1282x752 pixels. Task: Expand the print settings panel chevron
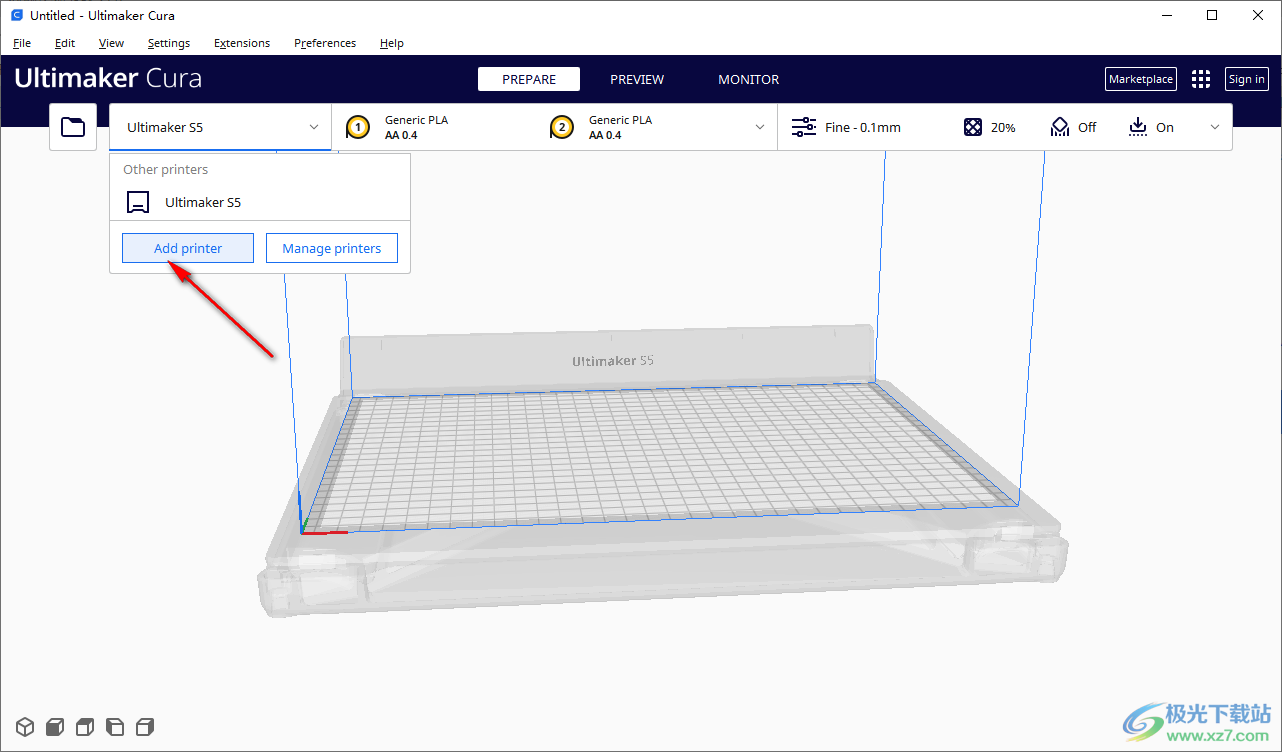pos(1215,127)
